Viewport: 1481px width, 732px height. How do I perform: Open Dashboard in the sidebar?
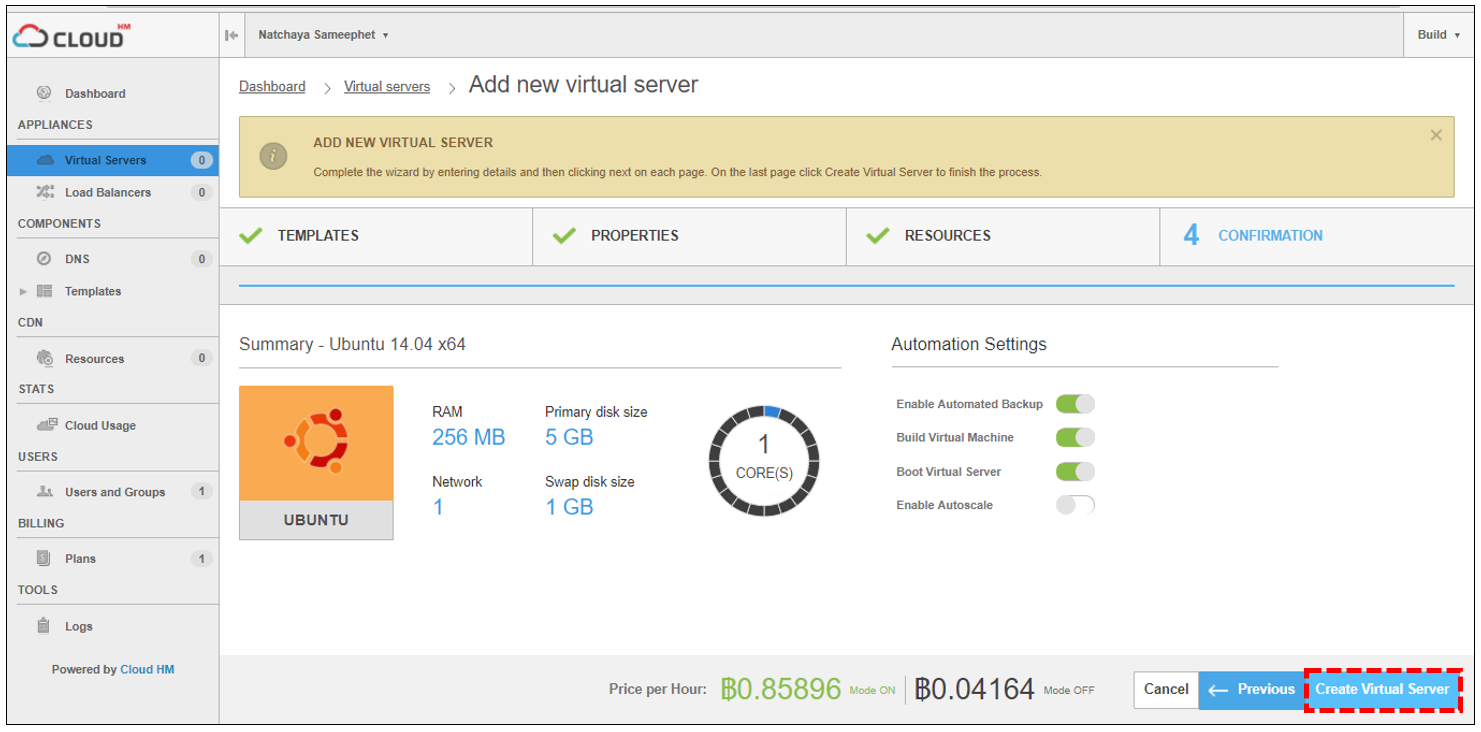(x=112, y=94)
